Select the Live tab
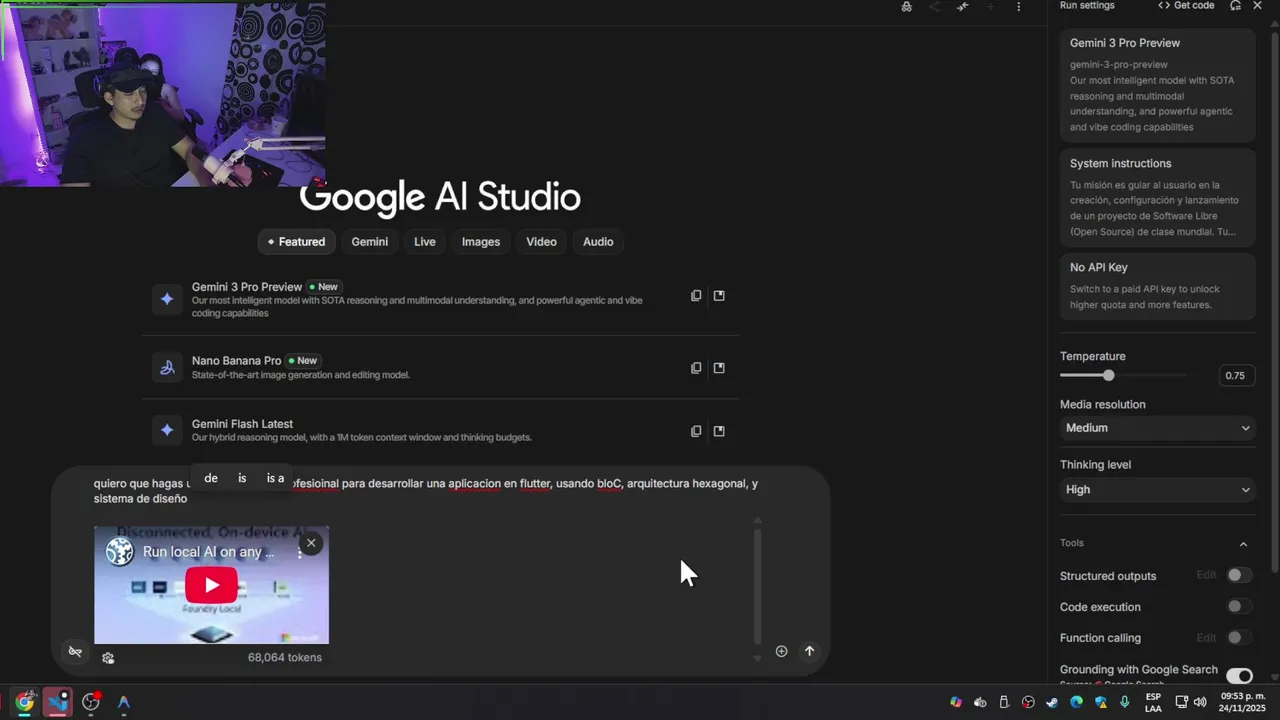This screenshot has height=720, width=1280. (x=425, y=241)
